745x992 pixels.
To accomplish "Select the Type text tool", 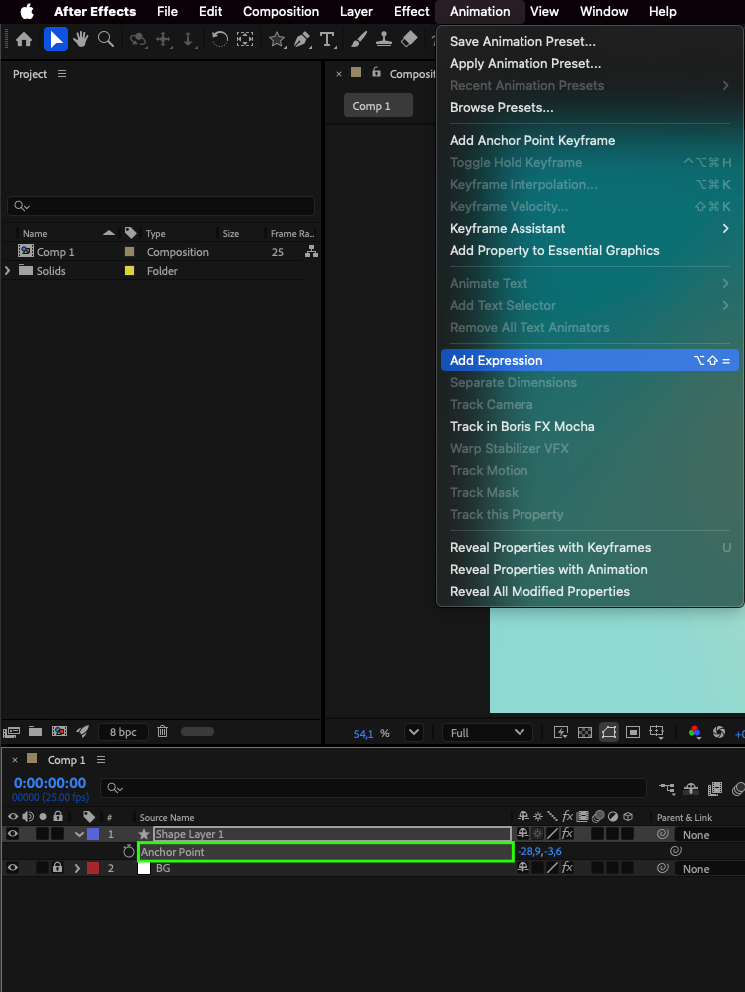I will pyautogui.click(x=327, y=40).
